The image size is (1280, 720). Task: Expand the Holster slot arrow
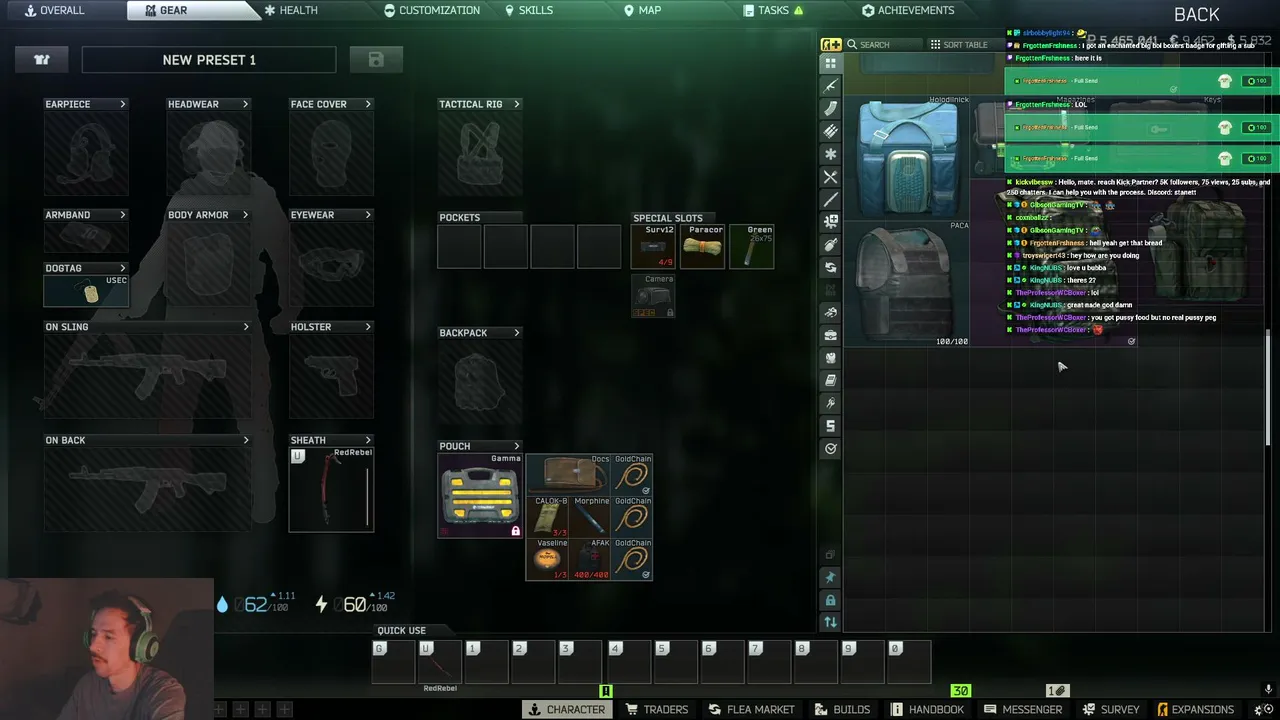pyautogui.click(x=368, y=327)
